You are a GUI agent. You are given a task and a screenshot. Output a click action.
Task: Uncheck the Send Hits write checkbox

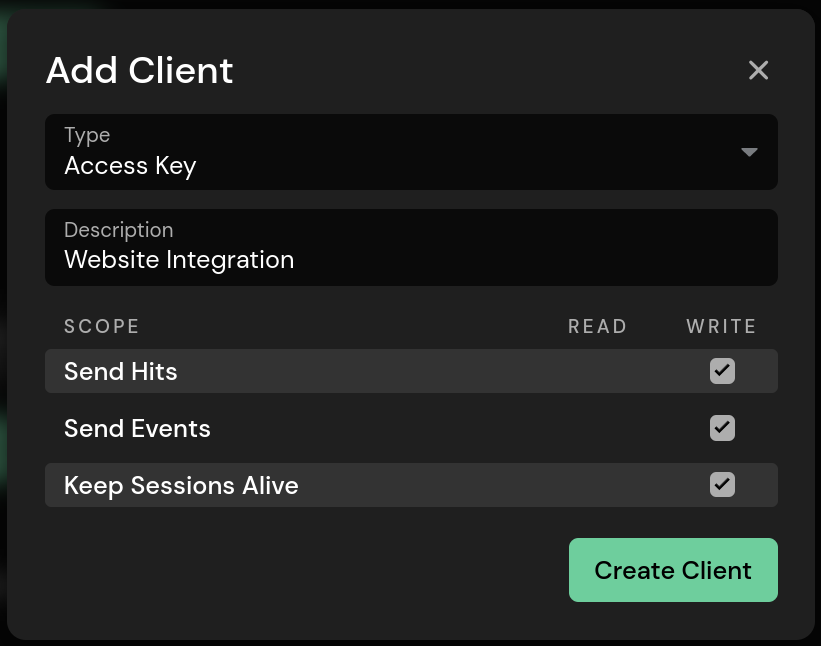(x=722, y=371)
